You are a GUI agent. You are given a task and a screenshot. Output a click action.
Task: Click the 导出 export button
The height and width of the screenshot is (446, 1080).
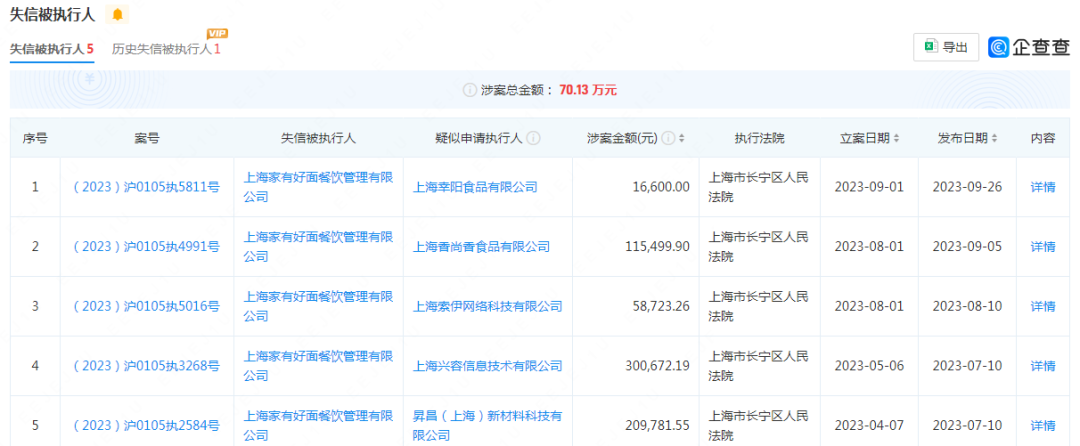[x=946, y=47]
